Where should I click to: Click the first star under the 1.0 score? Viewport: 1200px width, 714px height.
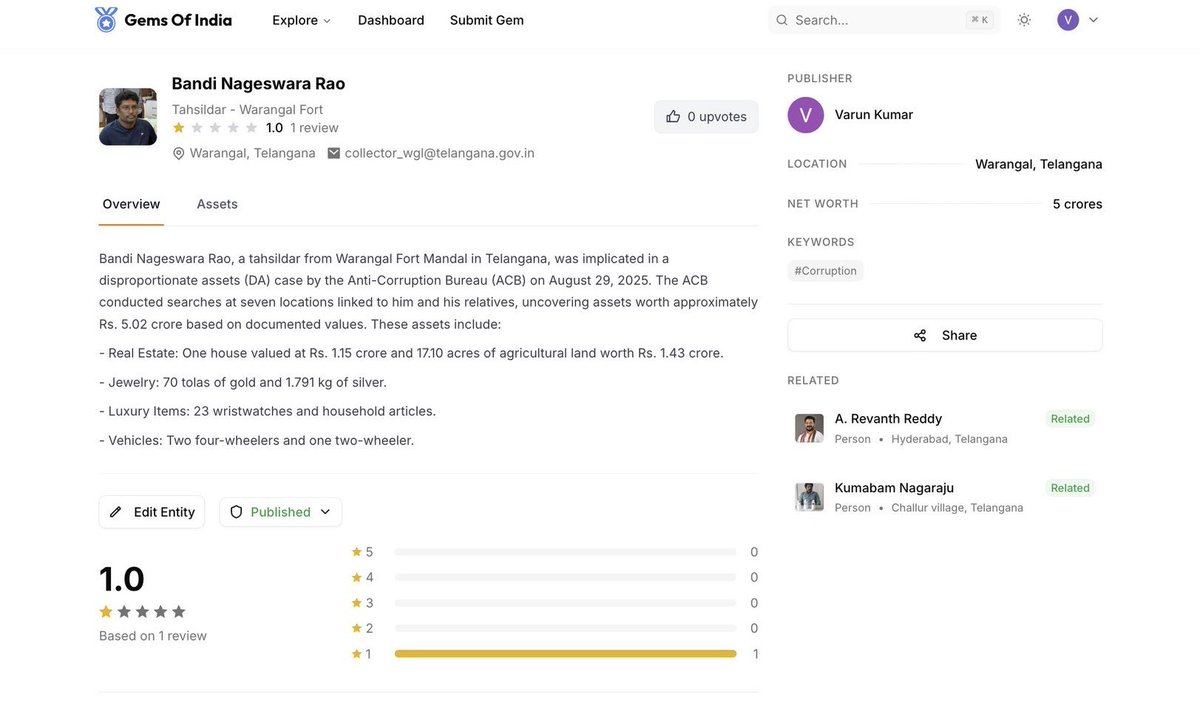[106, 611]
